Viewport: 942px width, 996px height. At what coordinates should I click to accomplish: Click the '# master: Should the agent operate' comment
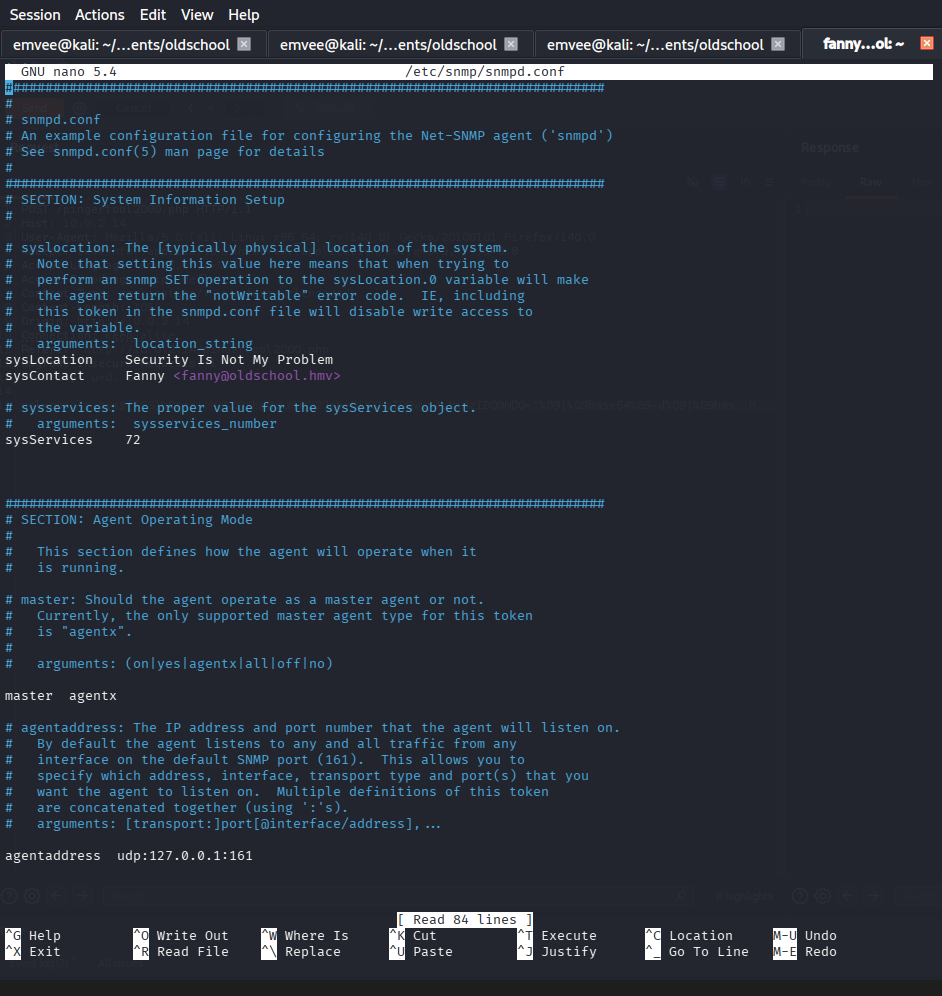[245, 600]
